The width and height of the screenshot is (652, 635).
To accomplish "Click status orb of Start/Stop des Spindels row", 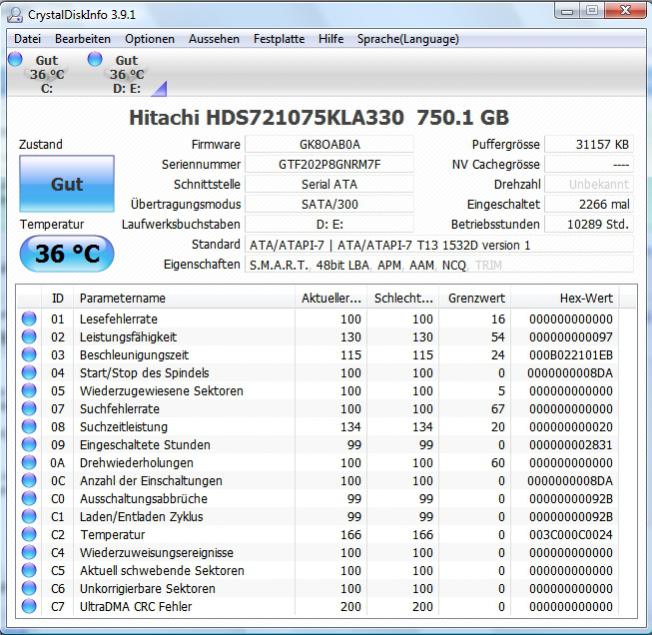I will pyautogui.click(x=29, y=372).
